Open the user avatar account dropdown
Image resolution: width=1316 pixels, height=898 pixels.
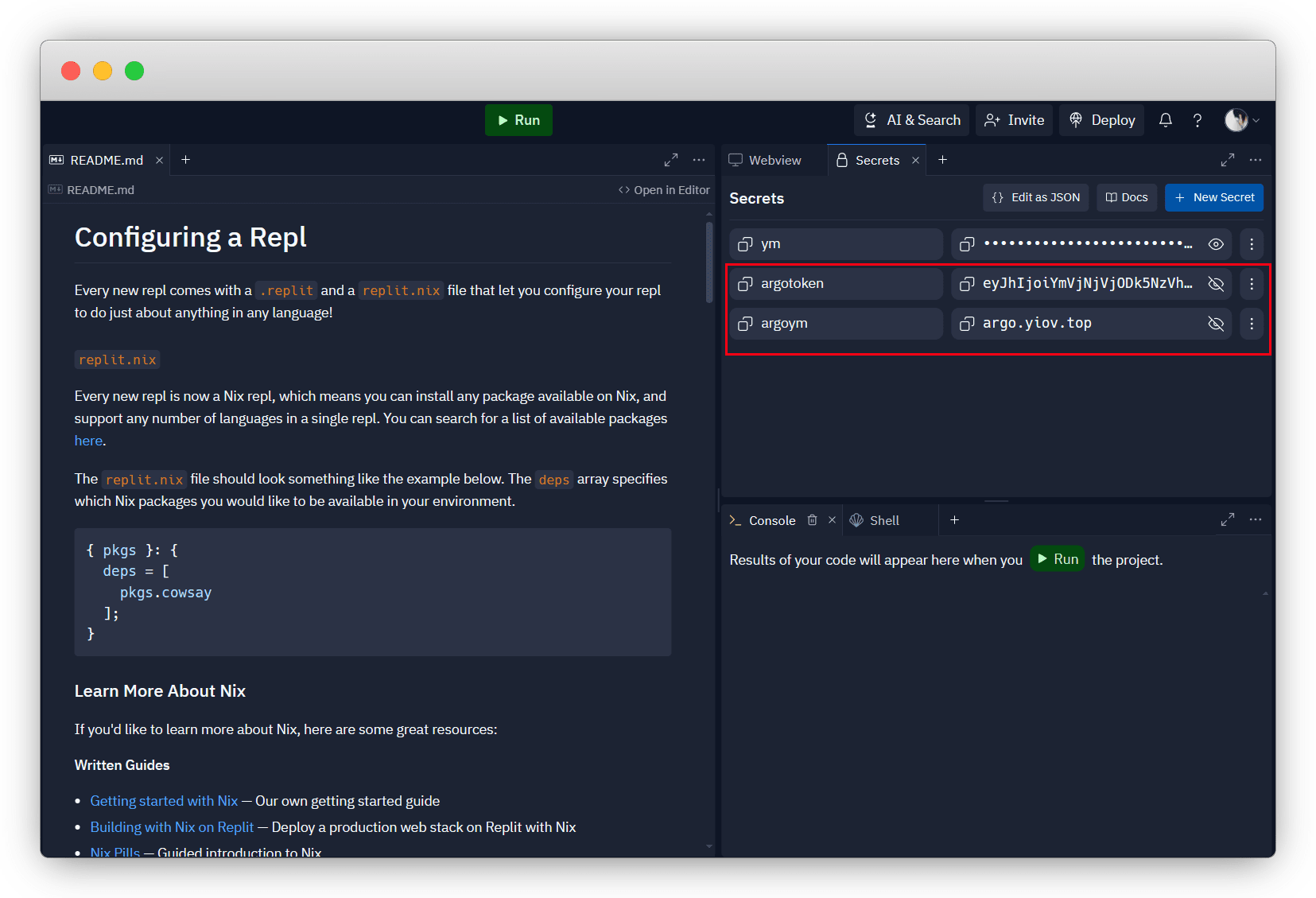[x=1241, y=120]
